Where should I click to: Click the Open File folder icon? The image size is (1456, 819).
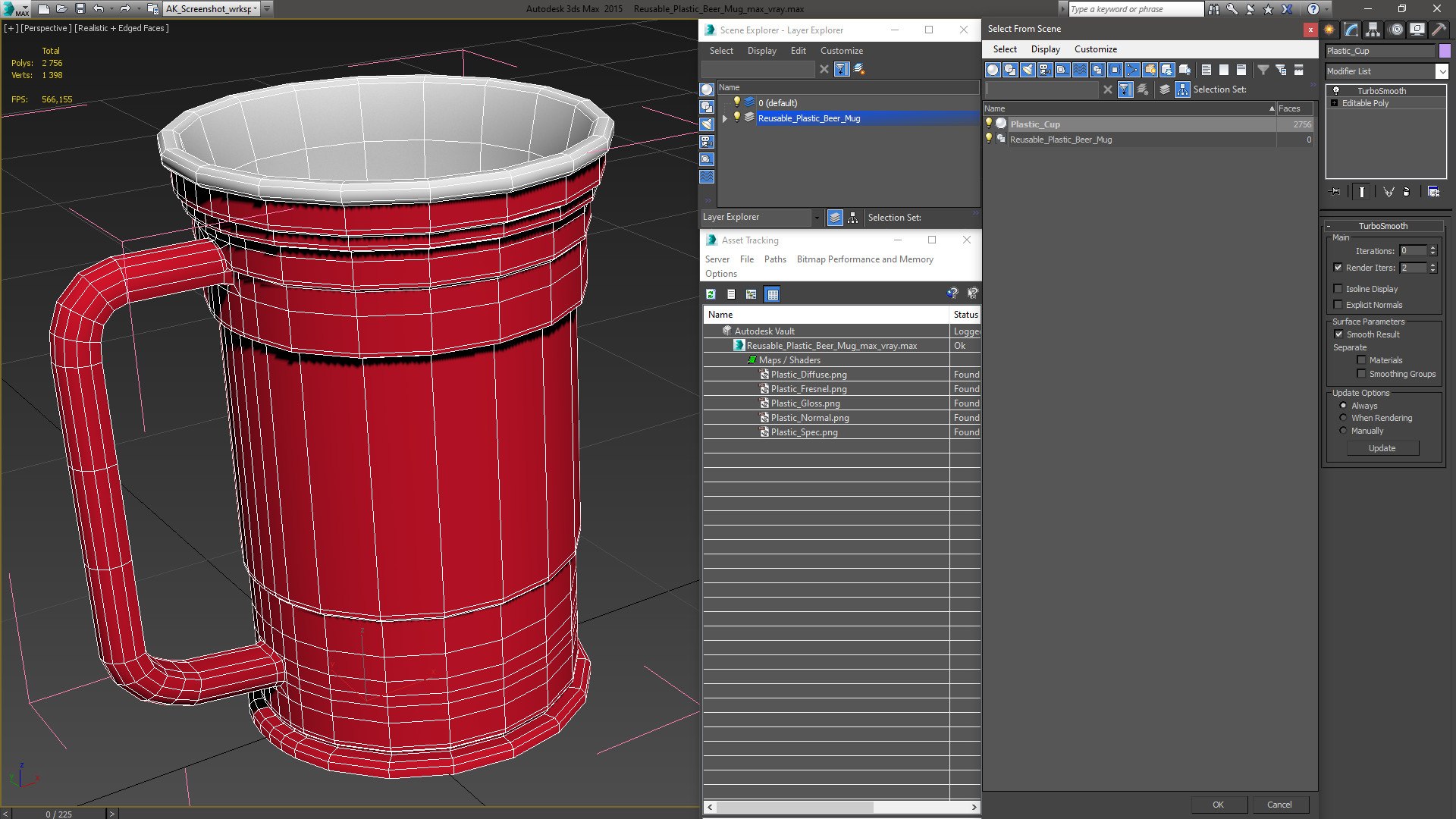pyautogui.click(x=61, y=9)
